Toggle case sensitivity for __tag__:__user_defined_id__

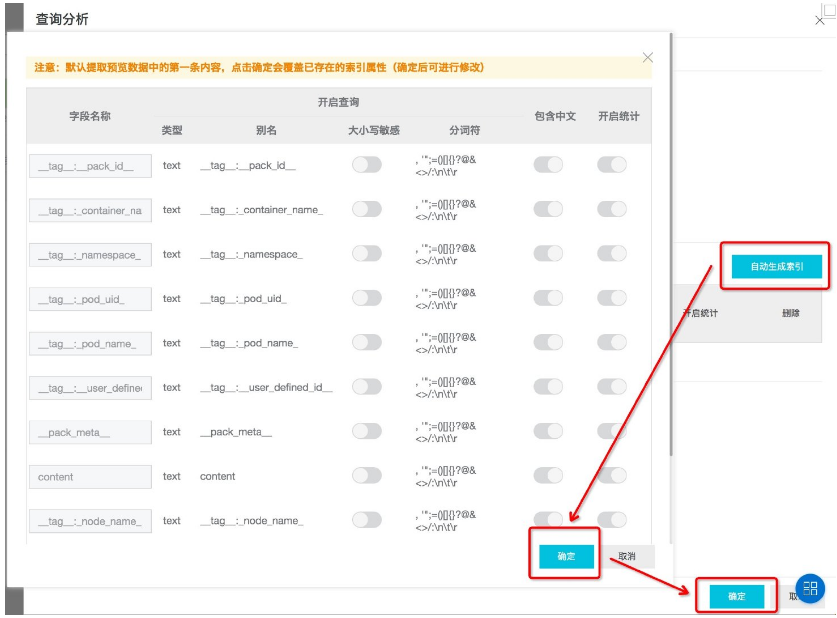click(367, 386)
